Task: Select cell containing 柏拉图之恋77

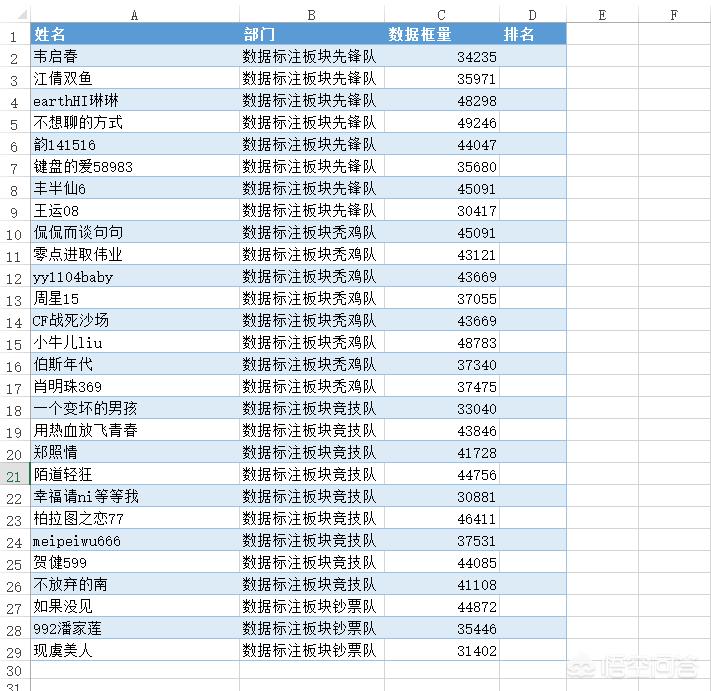Action: (135, 518)
